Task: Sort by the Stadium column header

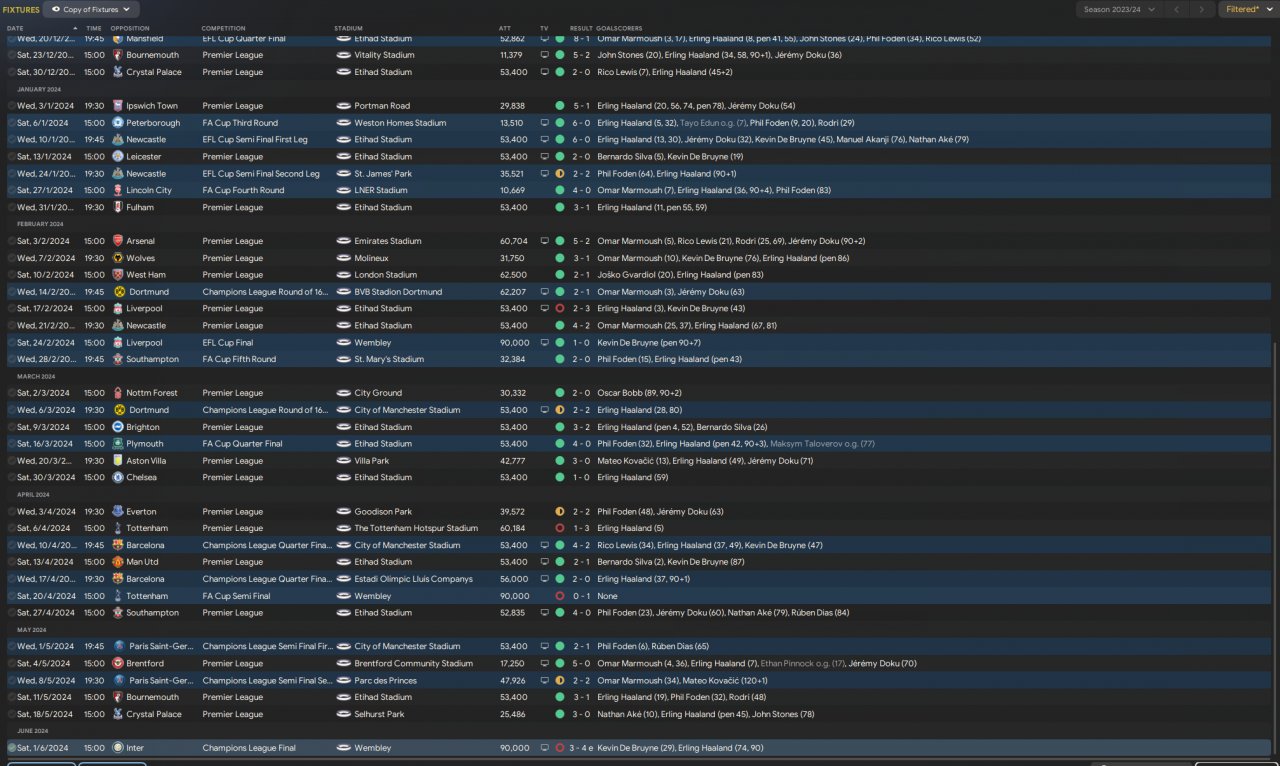Action: coord(348,28)
